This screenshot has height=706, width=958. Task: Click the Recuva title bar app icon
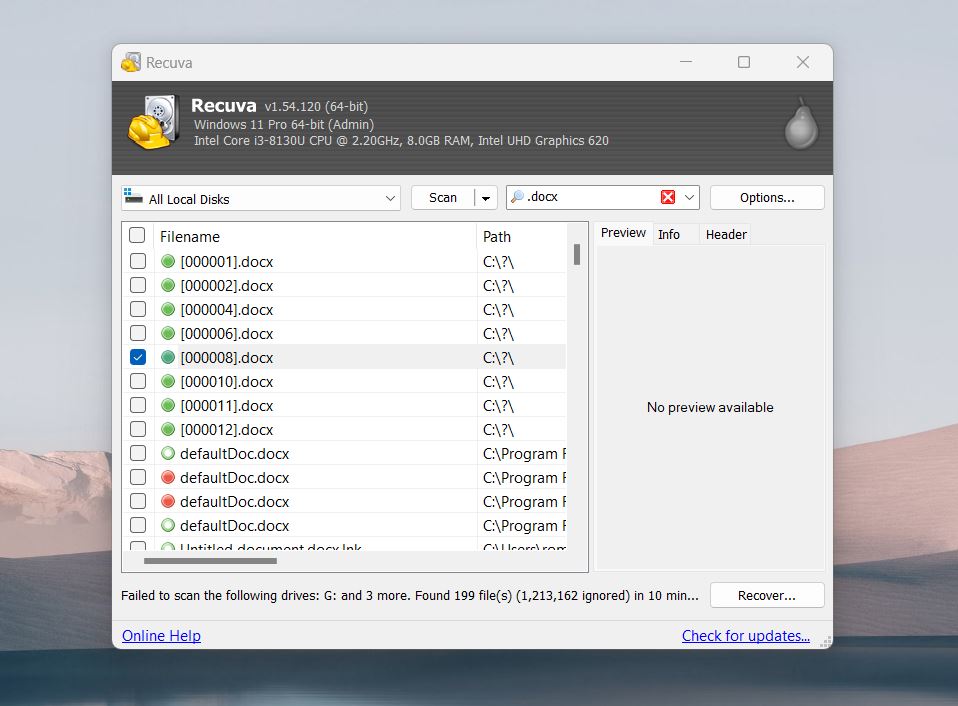click(131, 62)
